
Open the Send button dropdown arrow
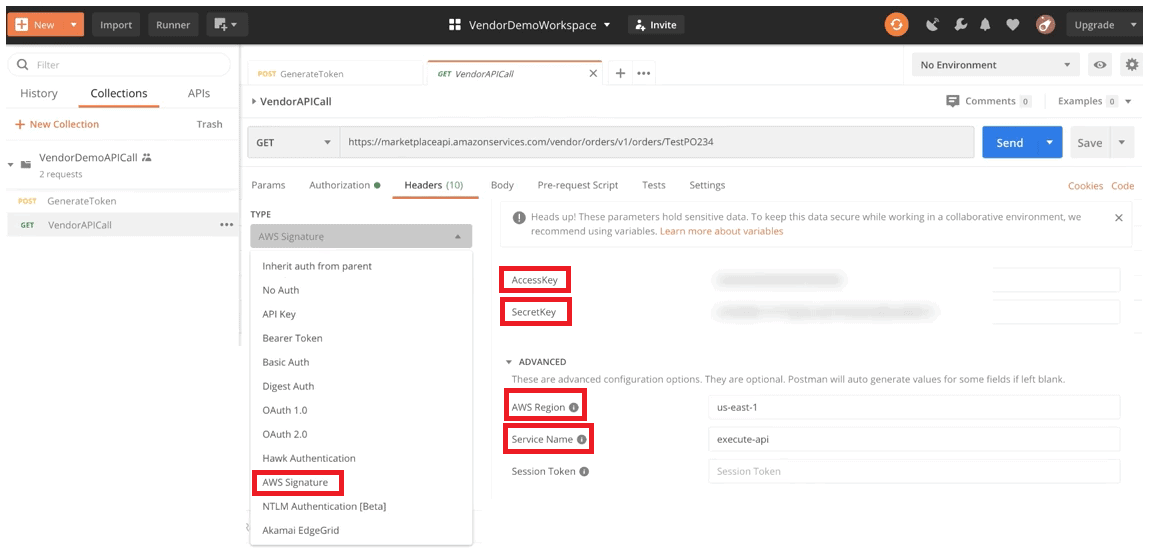point(1050,142)
